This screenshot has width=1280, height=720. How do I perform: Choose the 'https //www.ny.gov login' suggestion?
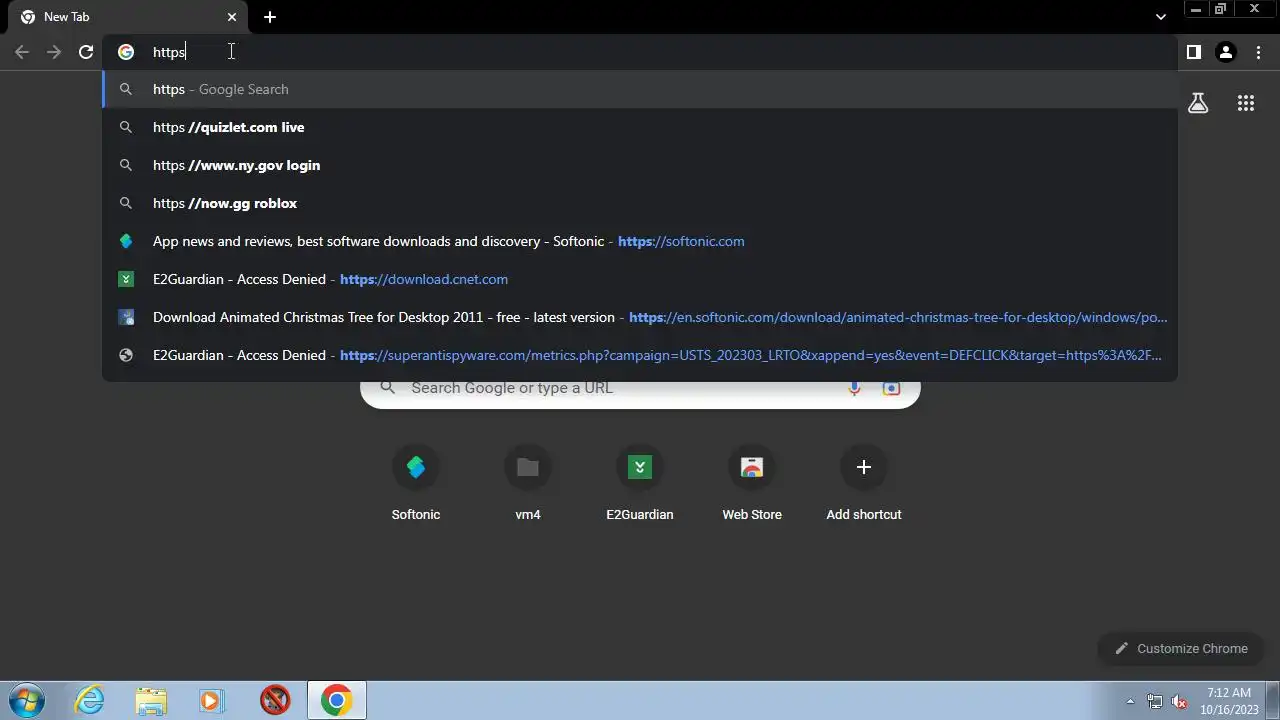(640, 165)
